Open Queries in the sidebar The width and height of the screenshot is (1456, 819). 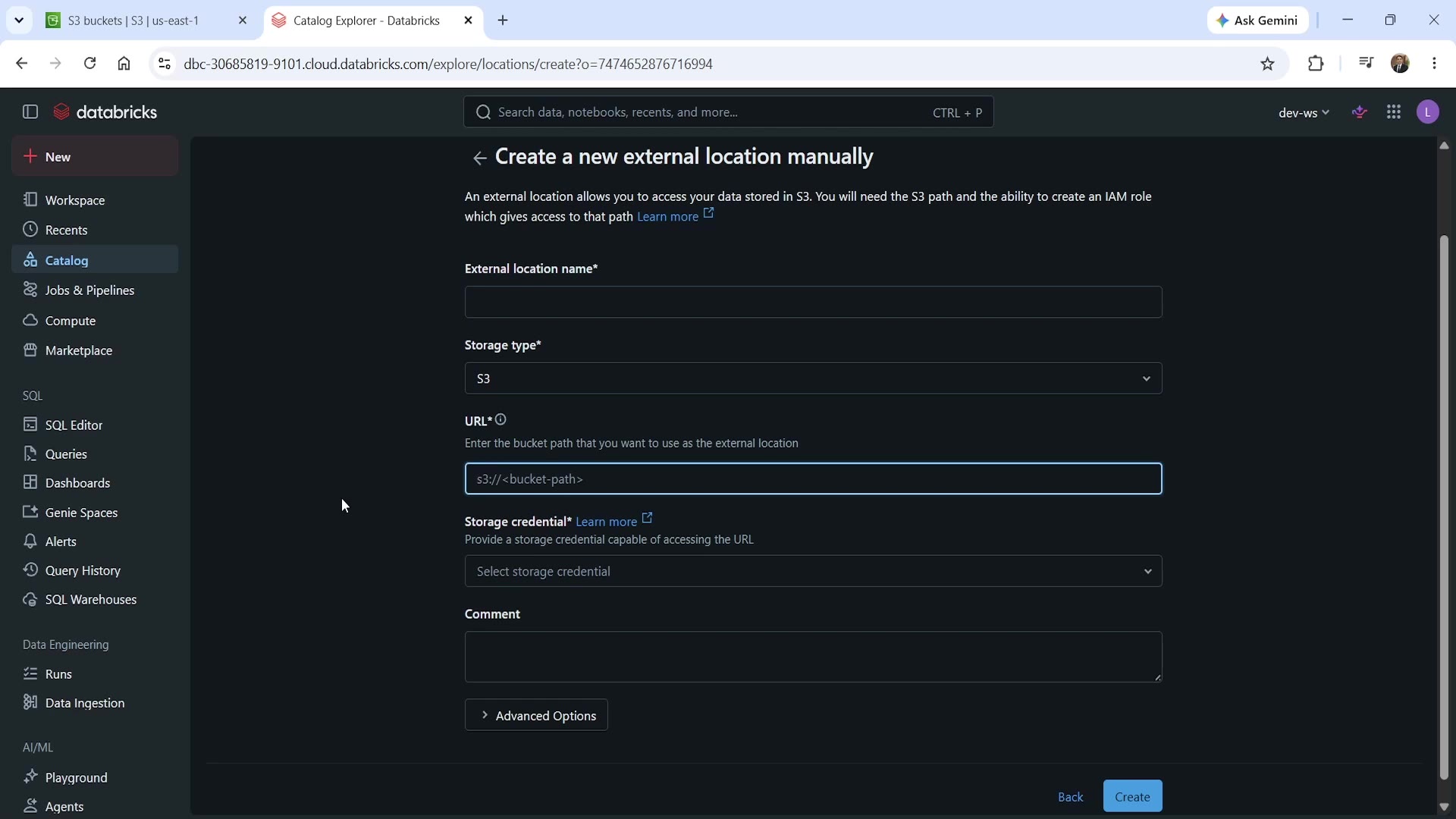pyautogui.click(x=95, y=454)
